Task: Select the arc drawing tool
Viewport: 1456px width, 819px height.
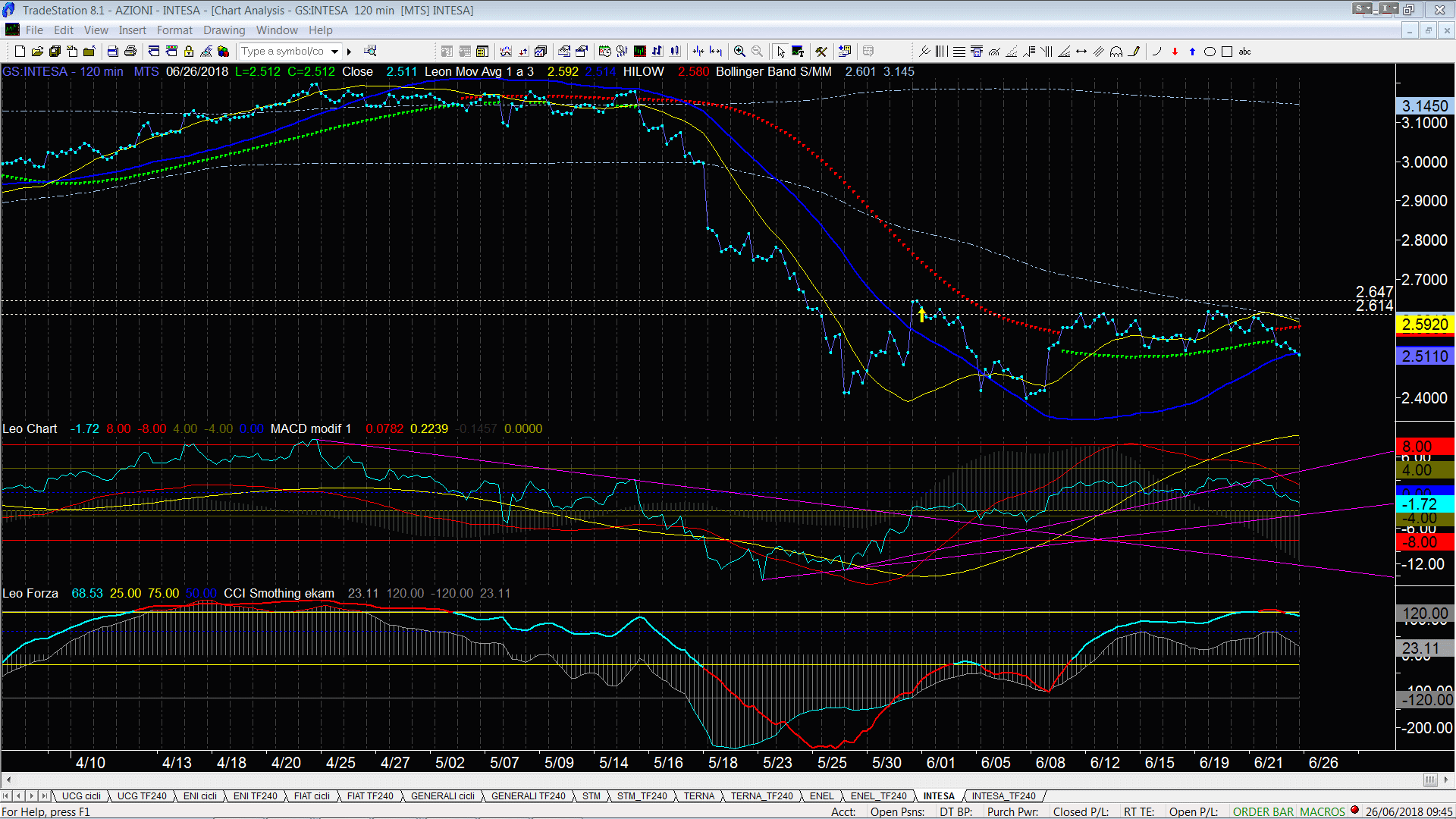Action: [1157, 52]
